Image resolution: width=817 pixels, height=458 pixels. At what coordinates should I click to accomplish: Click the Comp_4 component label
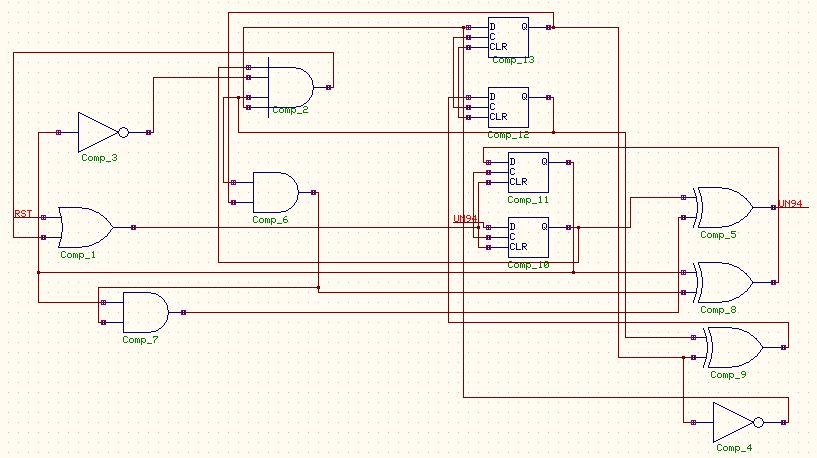pos(734,448)
